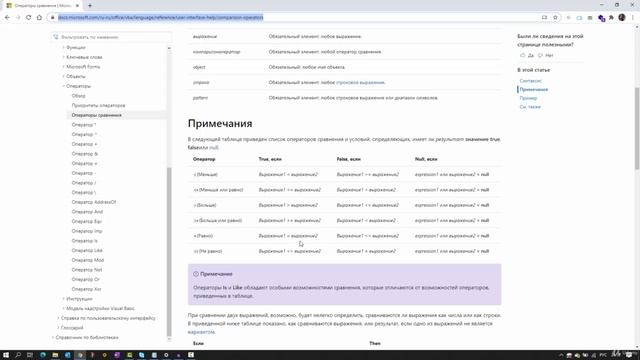Open Приоритеты операторов in sidebar
This screenshot has width=640, height=360.
(x=98, y=105)
